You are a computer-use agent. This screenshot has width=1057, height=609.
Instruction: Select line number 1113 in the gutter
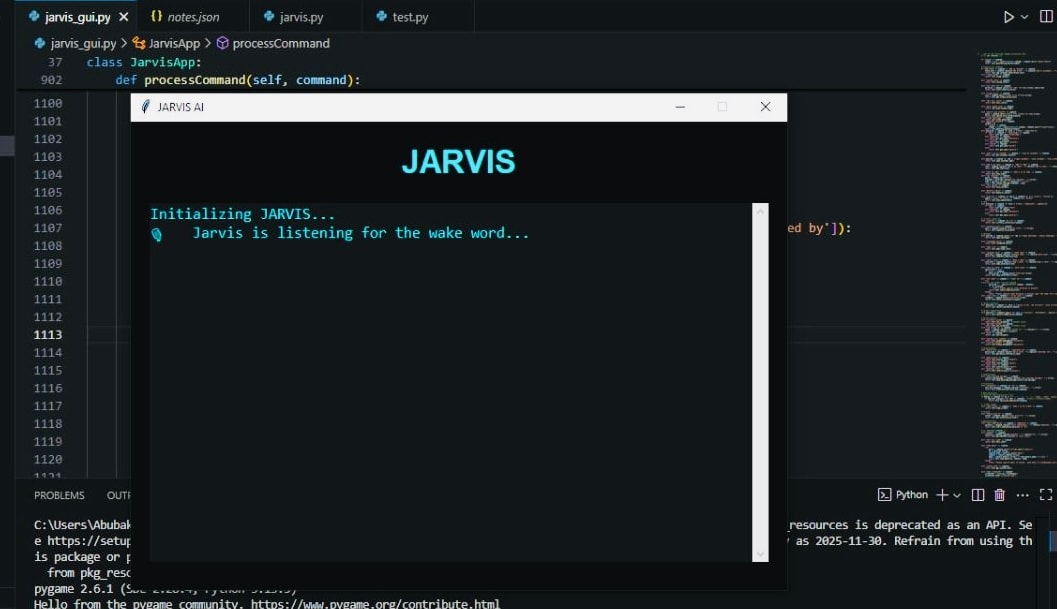point(47,334)
